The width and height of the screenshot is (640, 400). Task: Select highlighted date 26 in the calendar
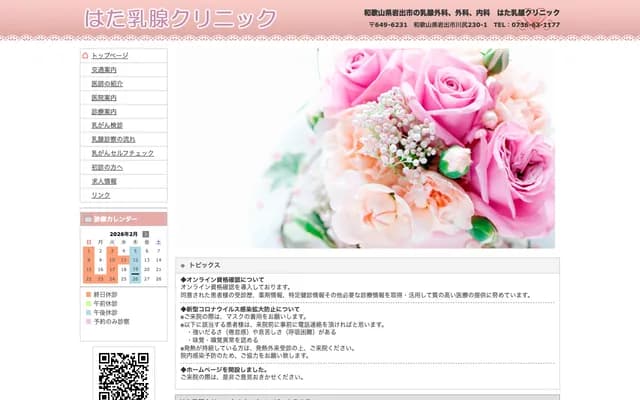coord(136,279)
